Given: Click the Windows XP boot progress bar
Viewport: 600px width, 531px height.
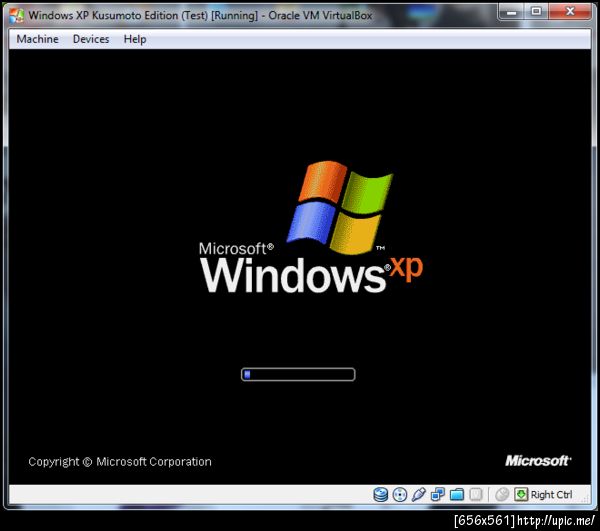Looking at the screenshot, I should [x=298, y=374].
